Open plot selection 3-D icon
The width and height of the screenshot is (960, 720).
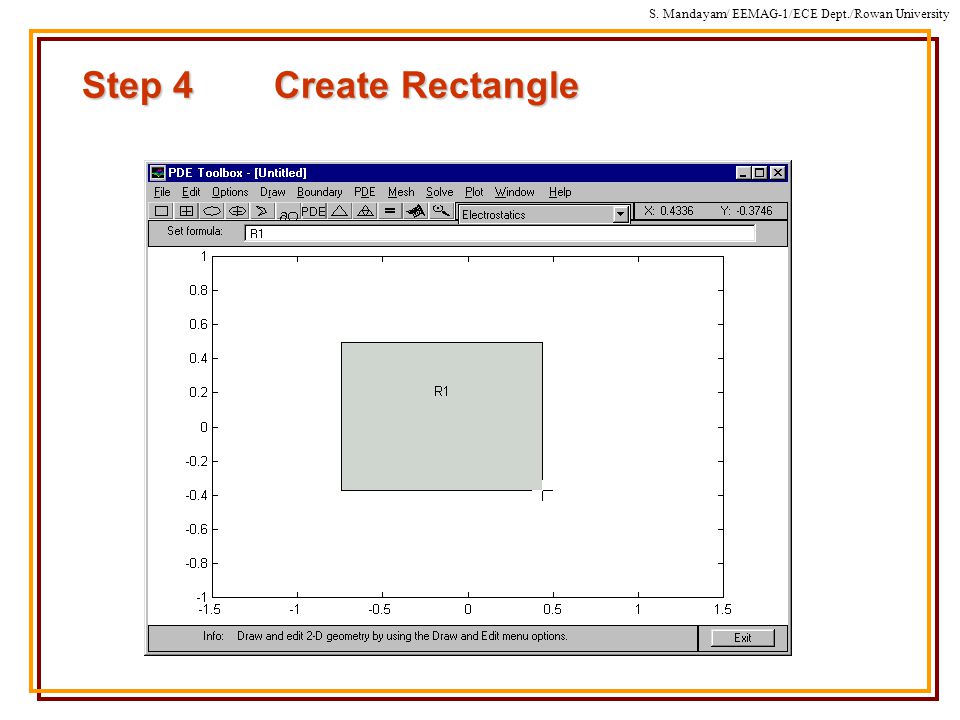(416, 211)
